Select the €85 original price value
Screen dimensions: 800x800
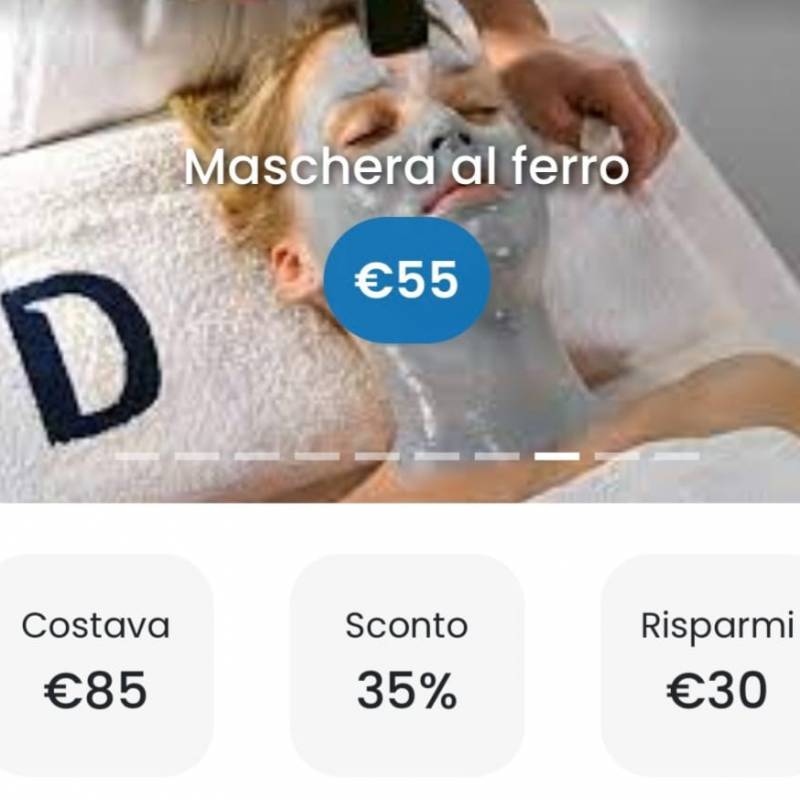96,690
